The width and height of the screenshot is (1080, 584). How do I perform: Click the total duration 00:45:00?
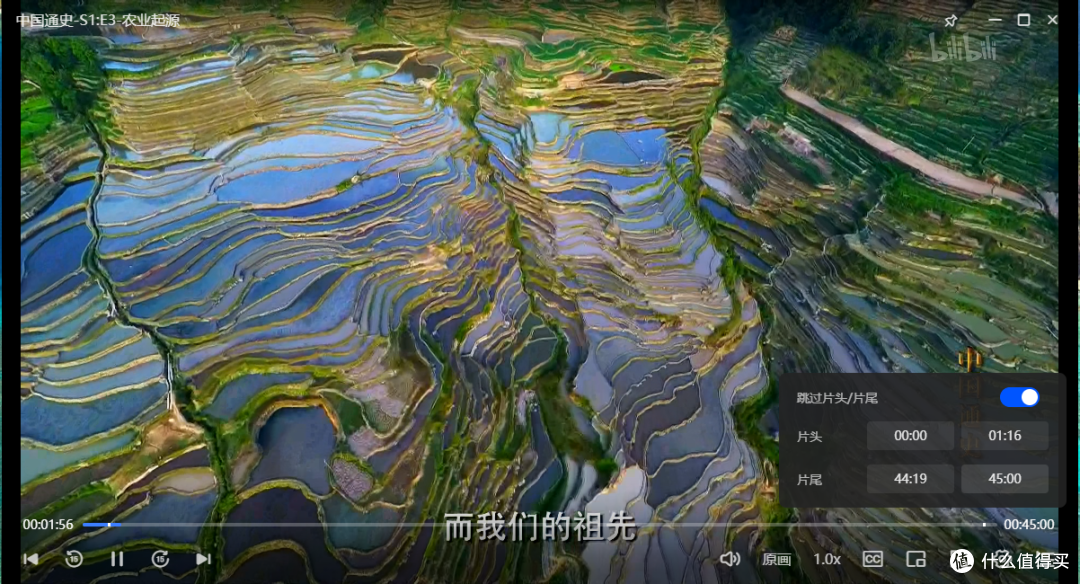[1028, 524]
